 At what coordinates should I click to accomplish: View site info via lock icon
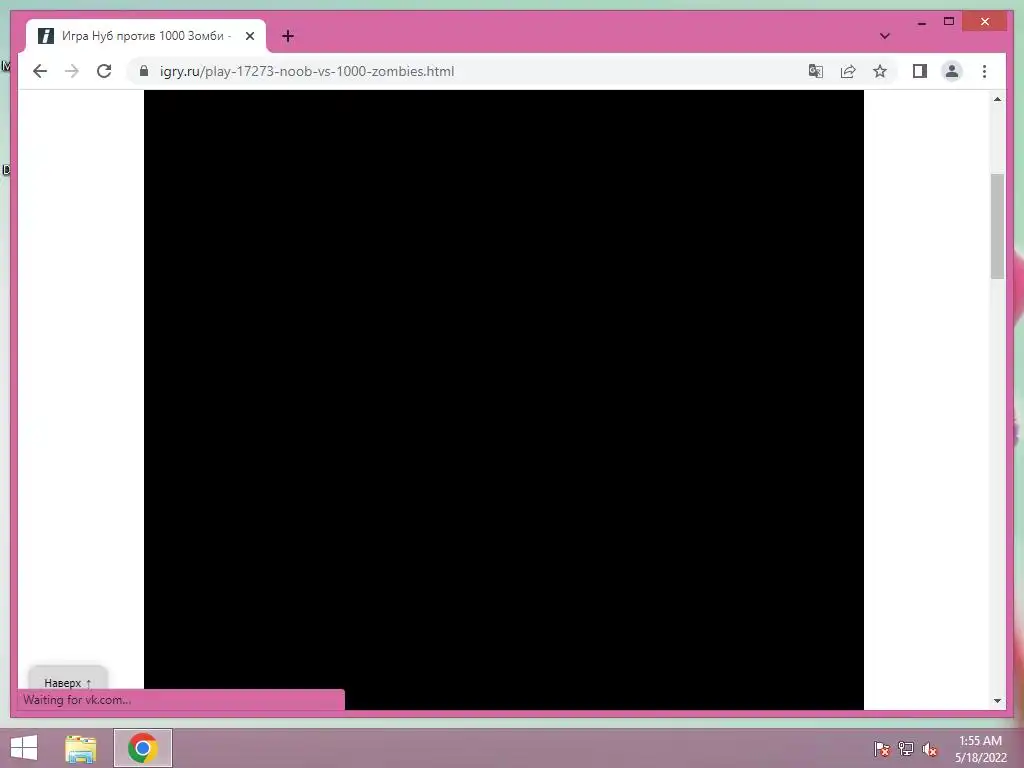coord(144,71)
